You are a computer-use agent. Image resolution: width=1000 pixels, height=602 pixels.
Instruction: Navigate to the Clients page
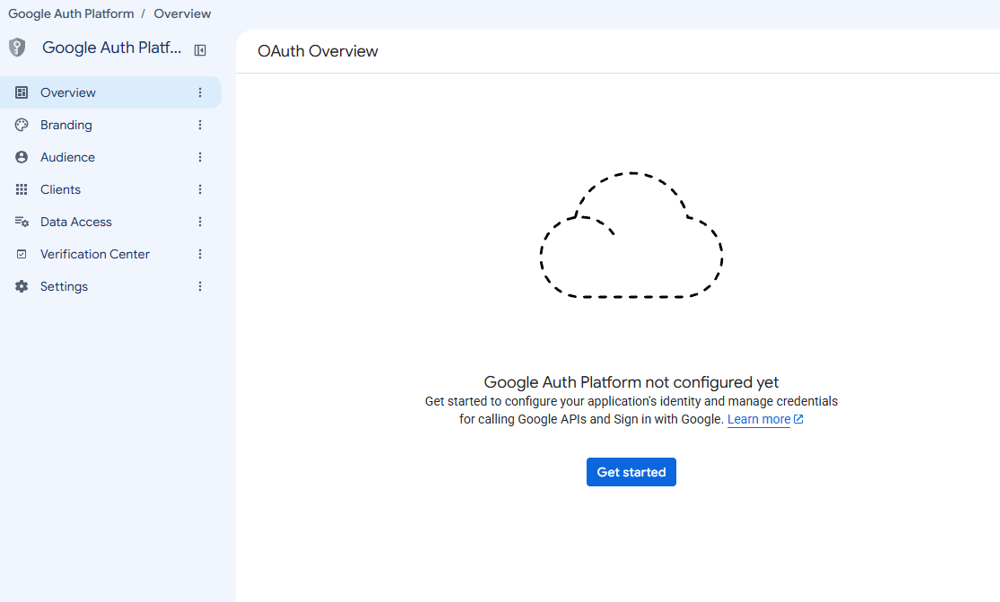pyautogui.click(x=110, y=189)
